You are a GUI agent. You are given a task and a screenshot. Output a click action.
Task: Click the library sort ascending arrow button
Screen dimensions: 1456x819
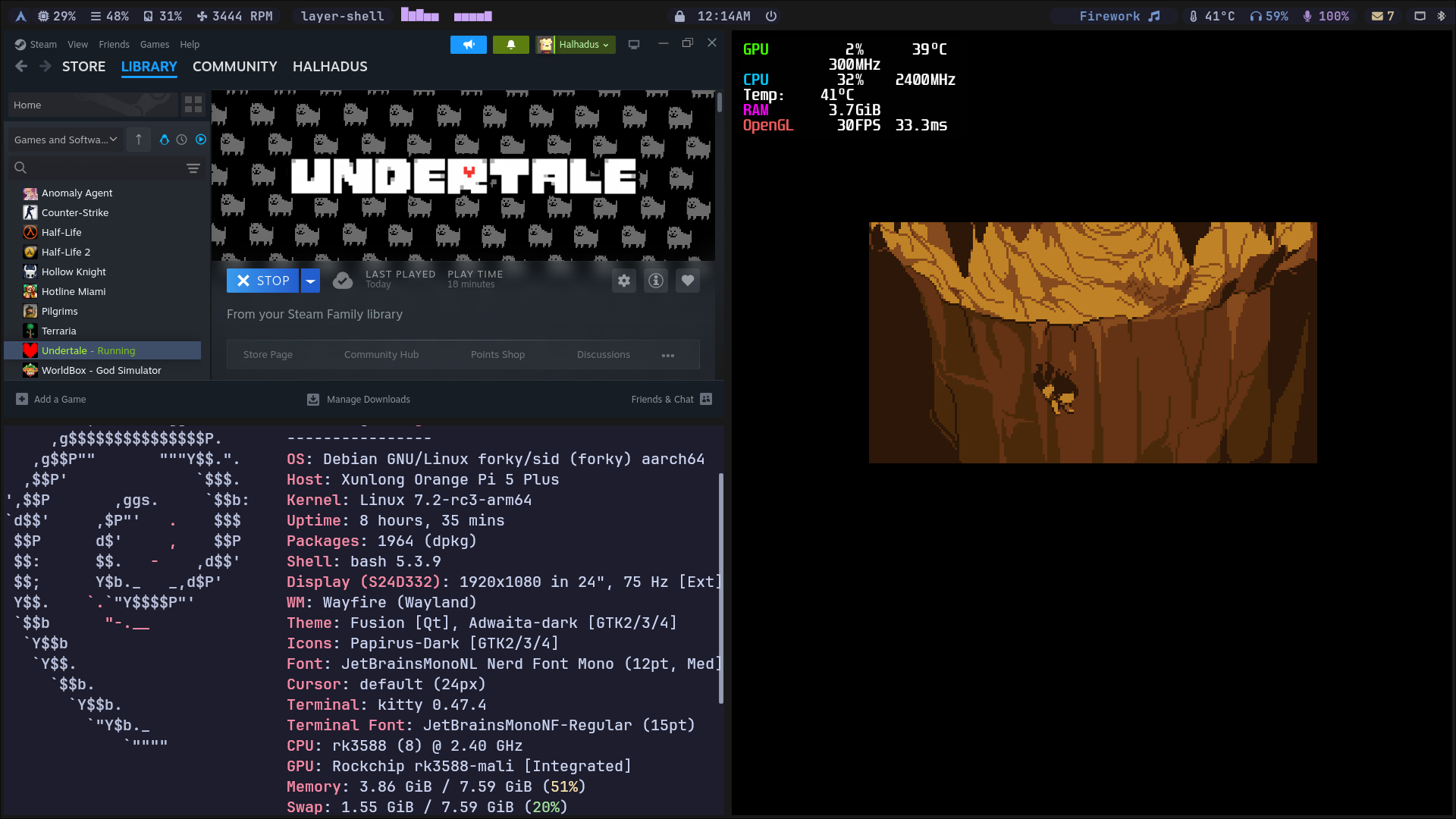coord(139,140)
